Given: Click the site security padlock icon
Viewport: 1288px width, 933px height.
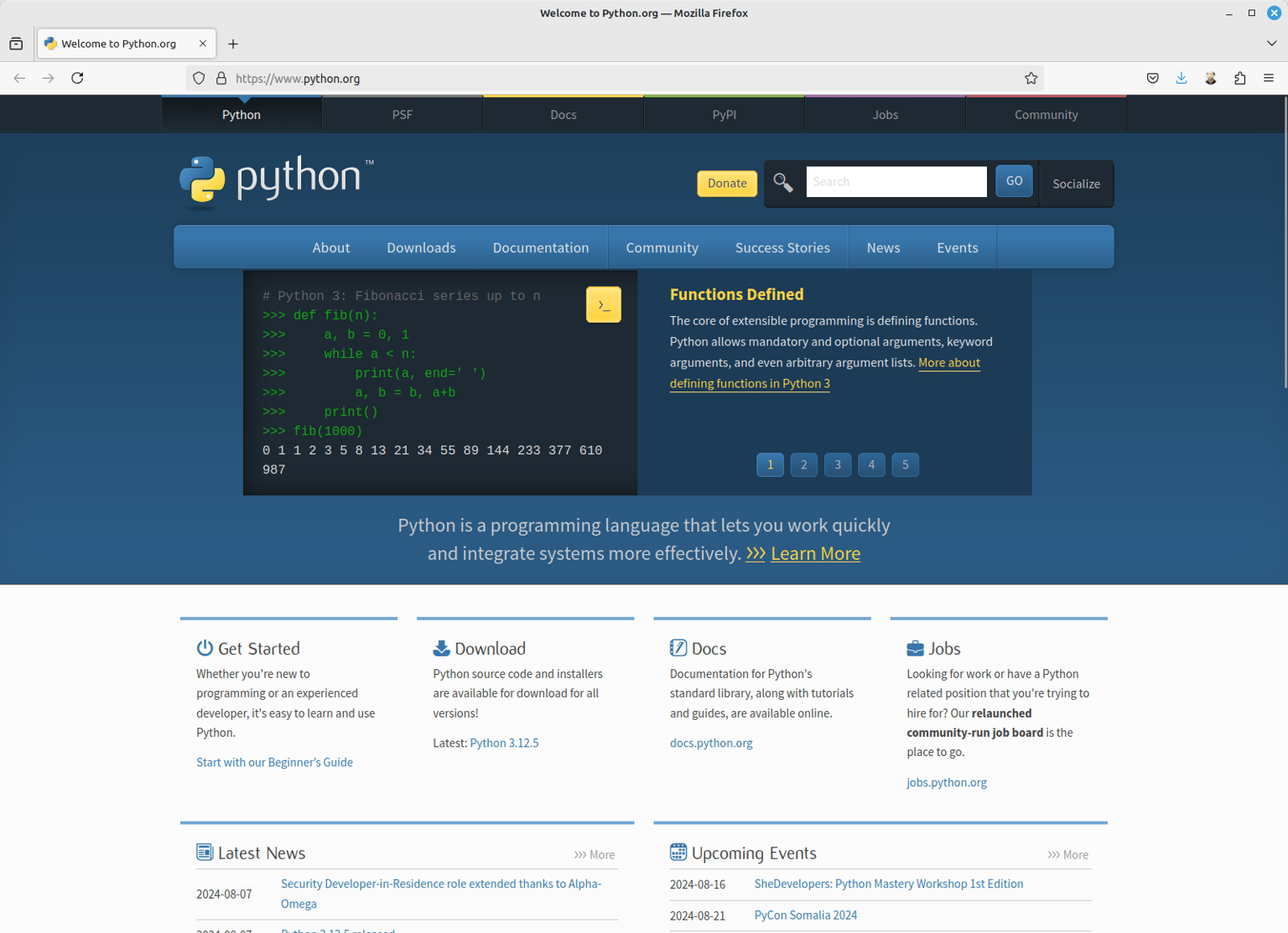Looking at the screenshot, I should point(221,78).
